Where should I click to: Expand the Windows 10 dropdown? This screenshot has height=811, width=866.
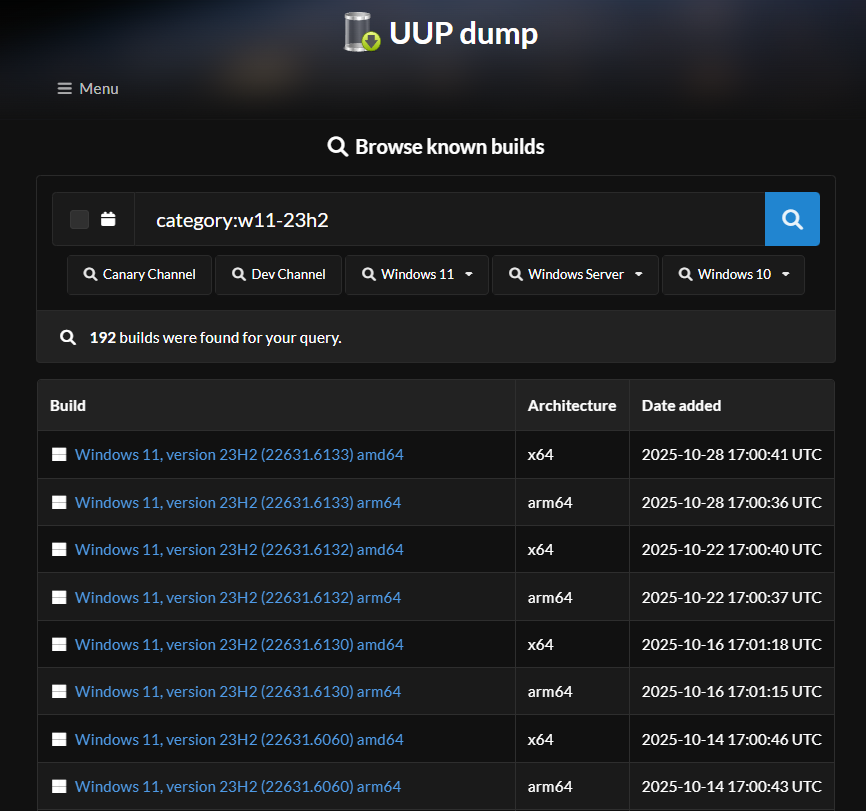pyautogui.click(x=733, y=274)
